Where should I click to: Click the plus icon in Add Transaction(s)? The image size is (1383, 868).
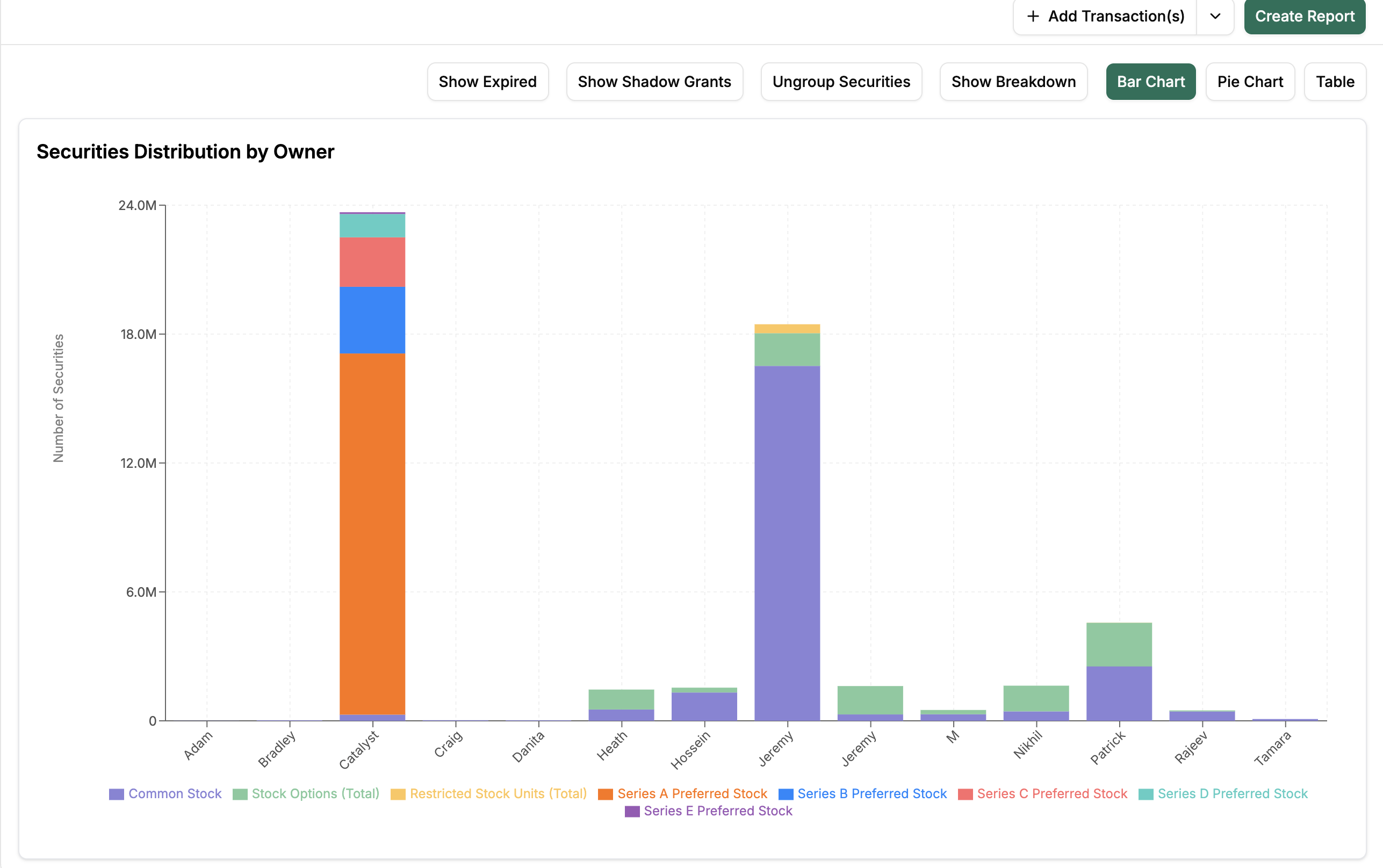(1033, 16)
